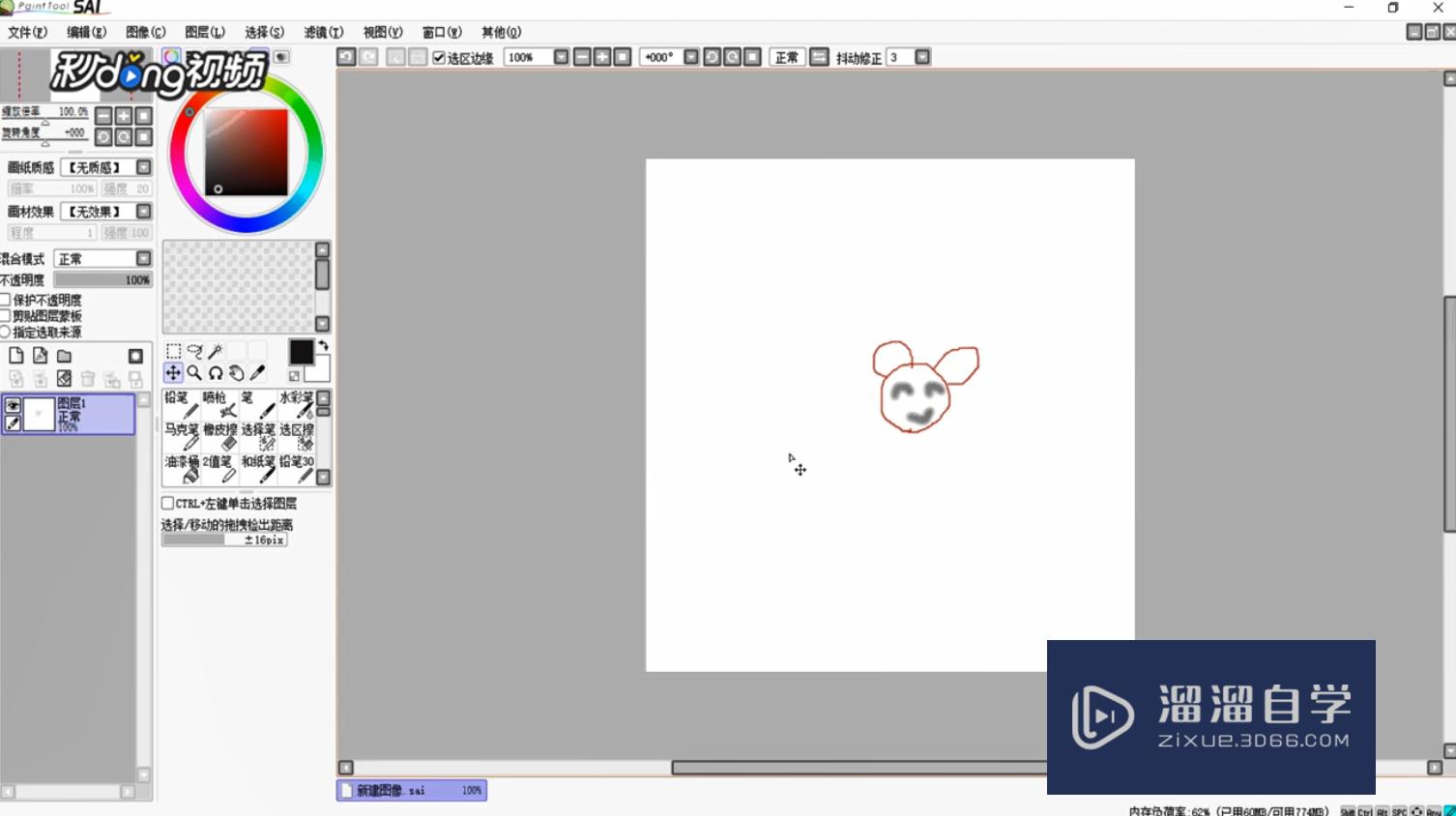1456x816 pixels.
Task: Adjust 不透明度 opacity slider
Action: [x=103, y=279]
